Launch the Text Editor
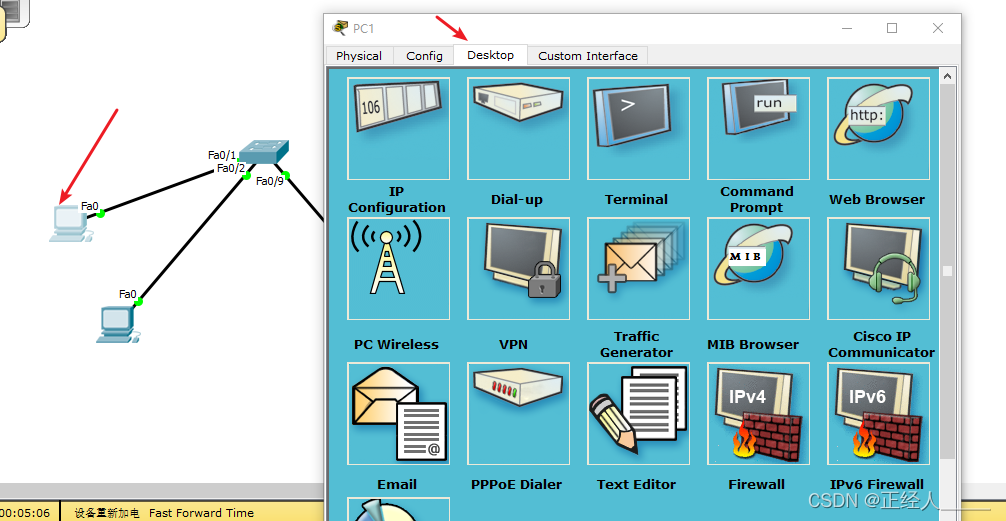This screenshot has width=1006, height=521. (638, 413)
